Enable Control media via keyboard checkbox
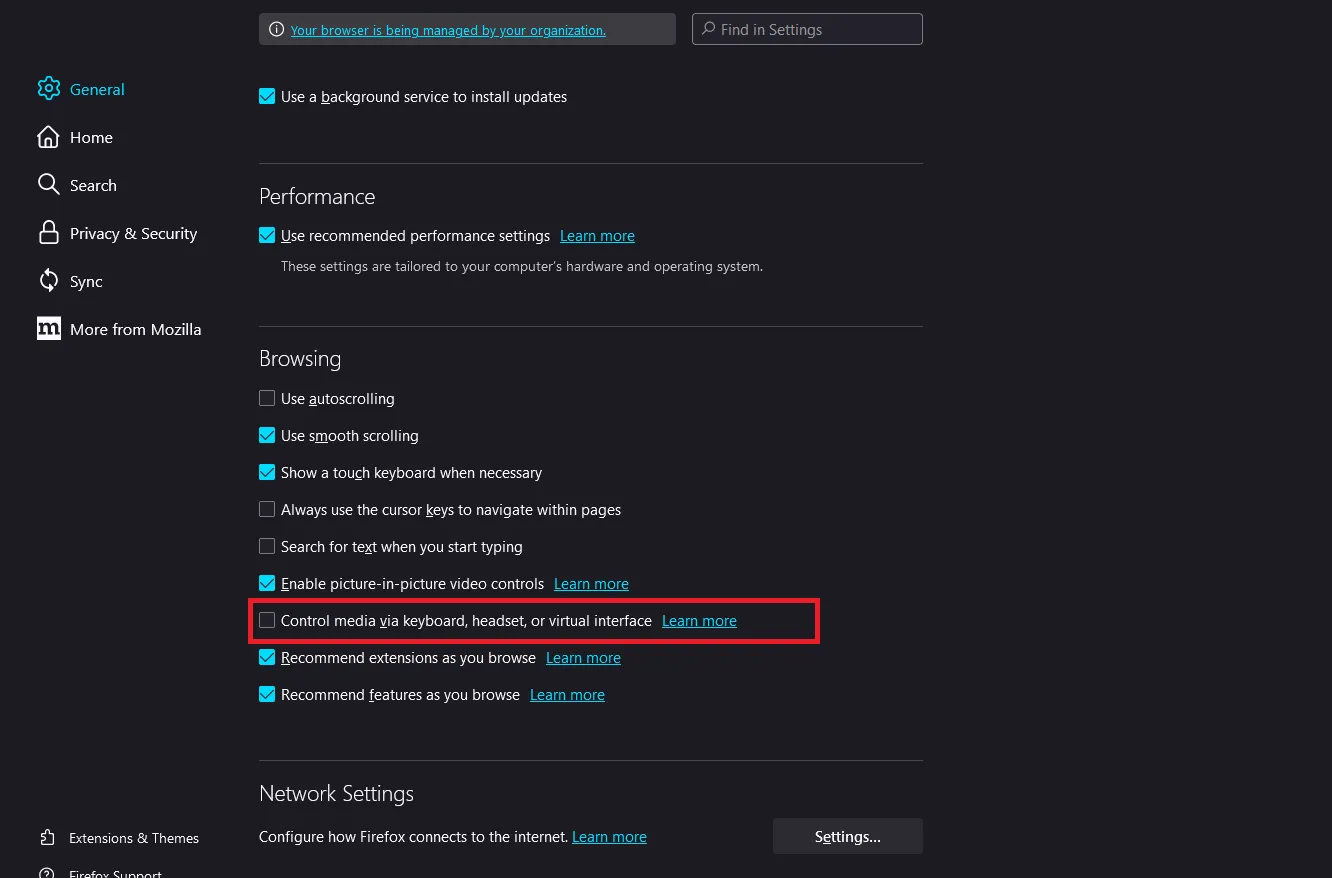The image size is (1332, 878). click(x=267, y=620)
